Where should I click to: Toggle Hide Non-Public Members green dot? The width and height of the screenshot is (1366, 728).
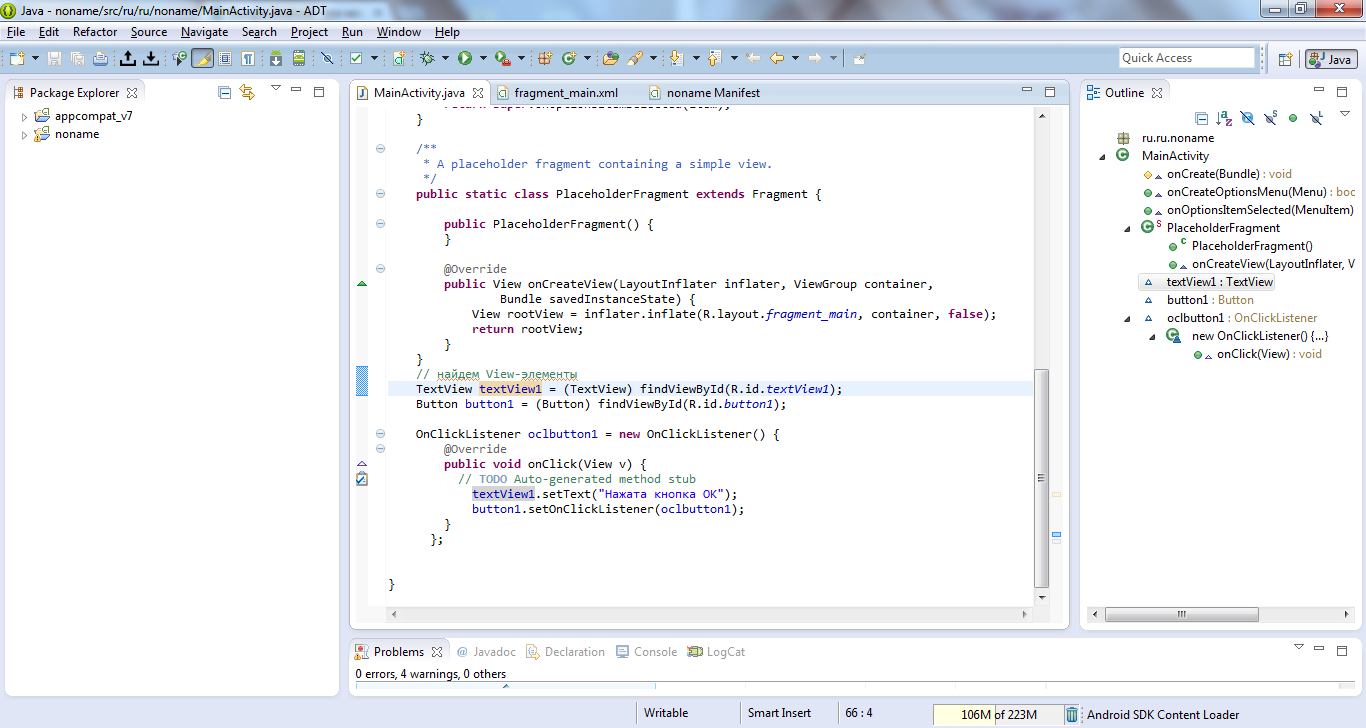tap(1293, 118)
